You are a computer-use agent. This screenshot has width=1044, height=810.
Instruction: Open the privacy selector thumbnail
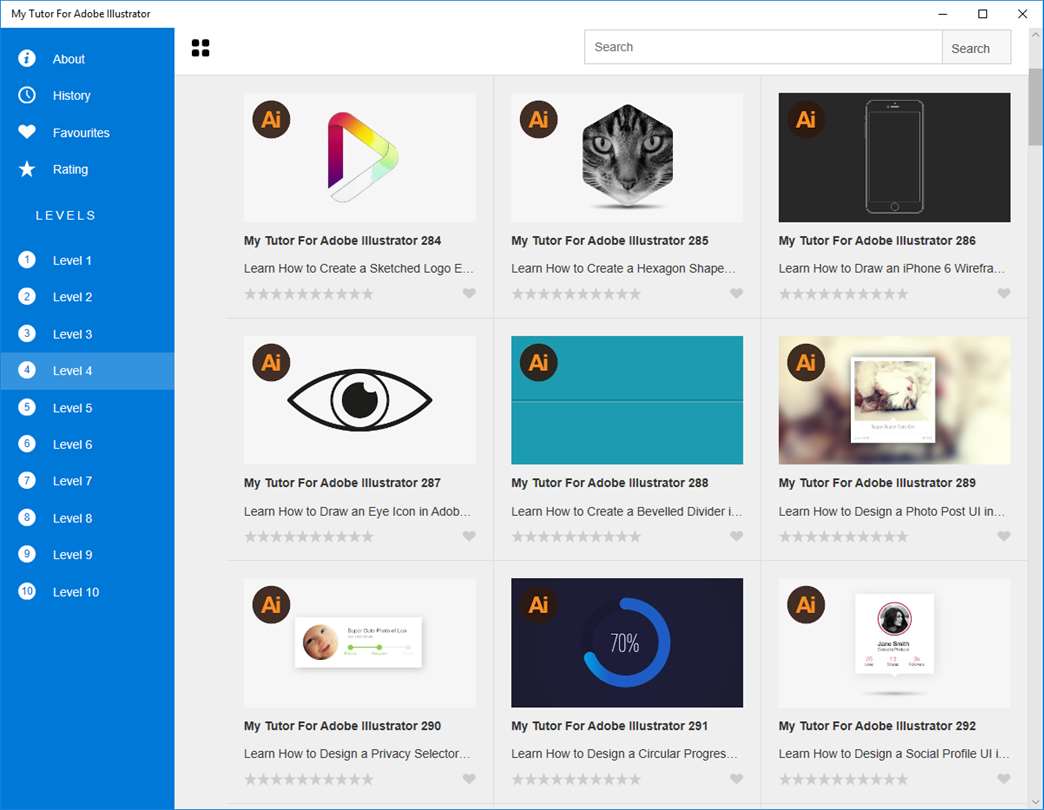coord(360,642)
